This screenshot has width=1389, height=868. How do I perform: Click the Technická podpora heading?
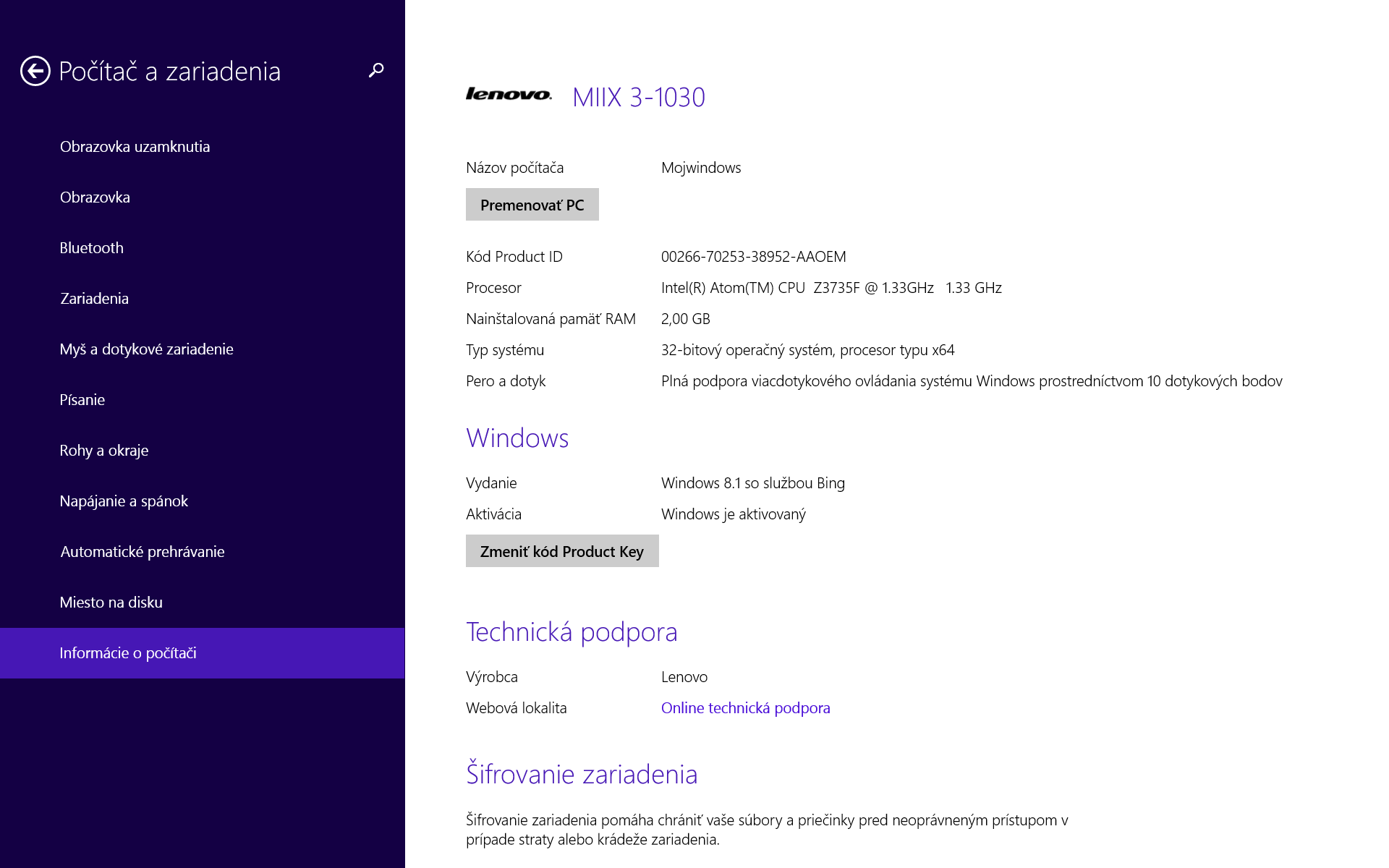point(572,632)
